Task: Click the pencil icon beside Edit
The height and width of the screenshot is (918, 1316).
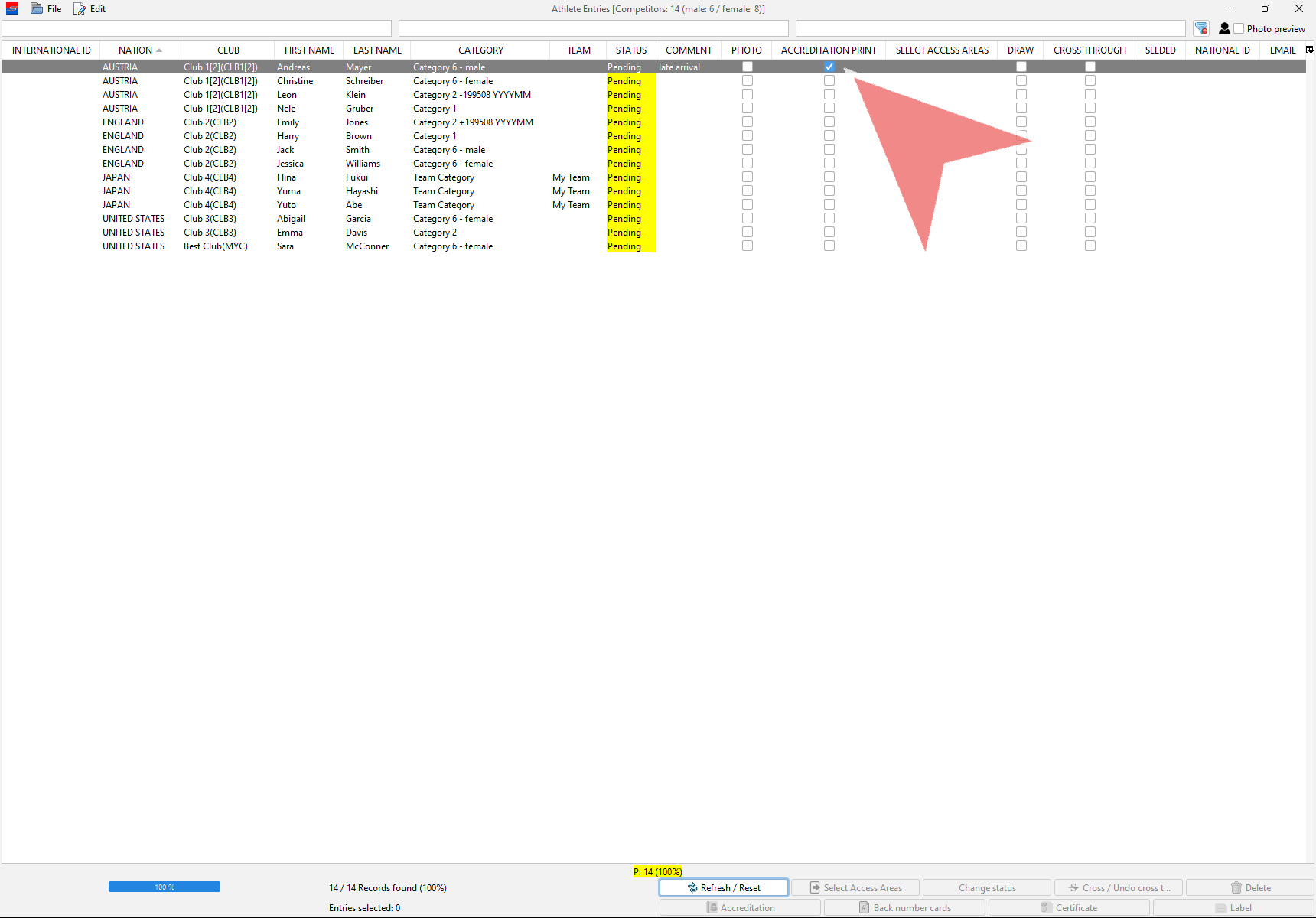Action: 80,9
